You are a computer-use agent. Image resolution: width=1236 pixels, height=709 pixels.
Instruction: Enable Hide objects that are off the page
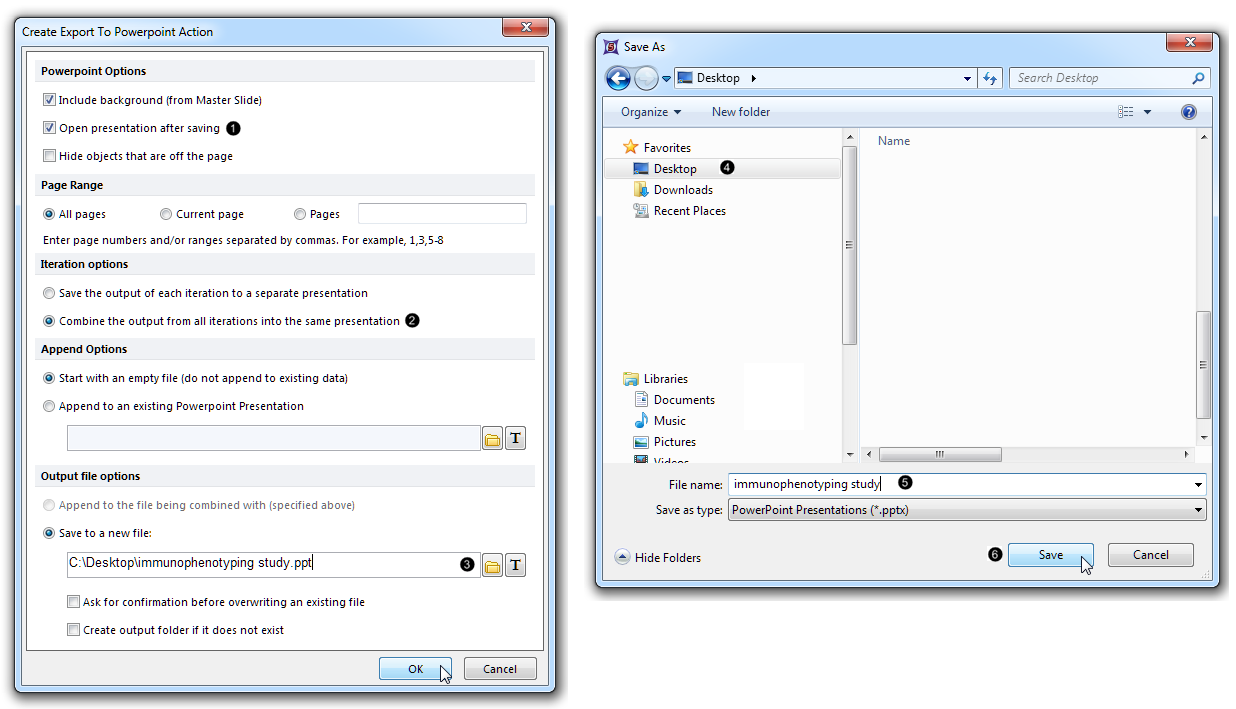point(50,156)
